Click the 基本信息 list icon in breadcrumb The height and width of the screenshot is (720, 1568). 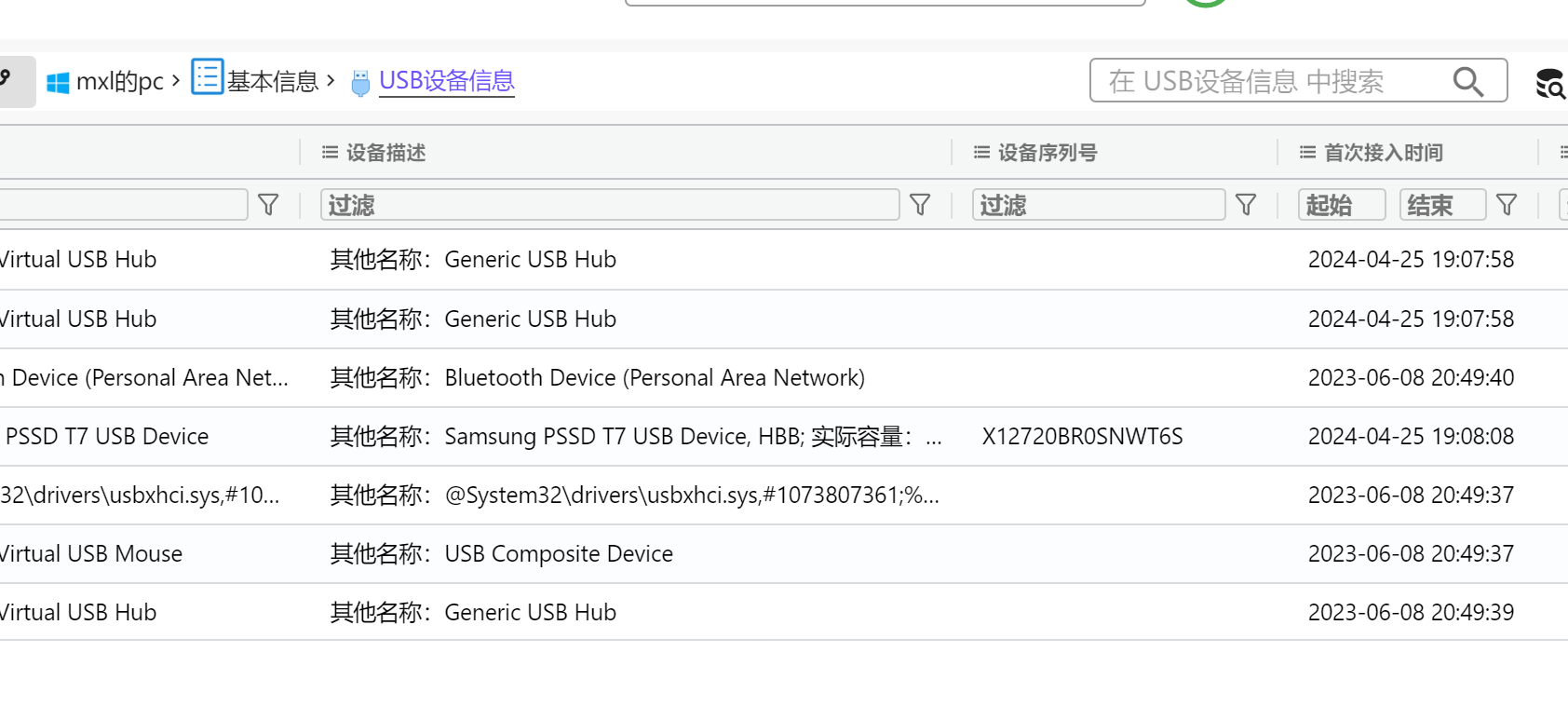coord(208,76)
